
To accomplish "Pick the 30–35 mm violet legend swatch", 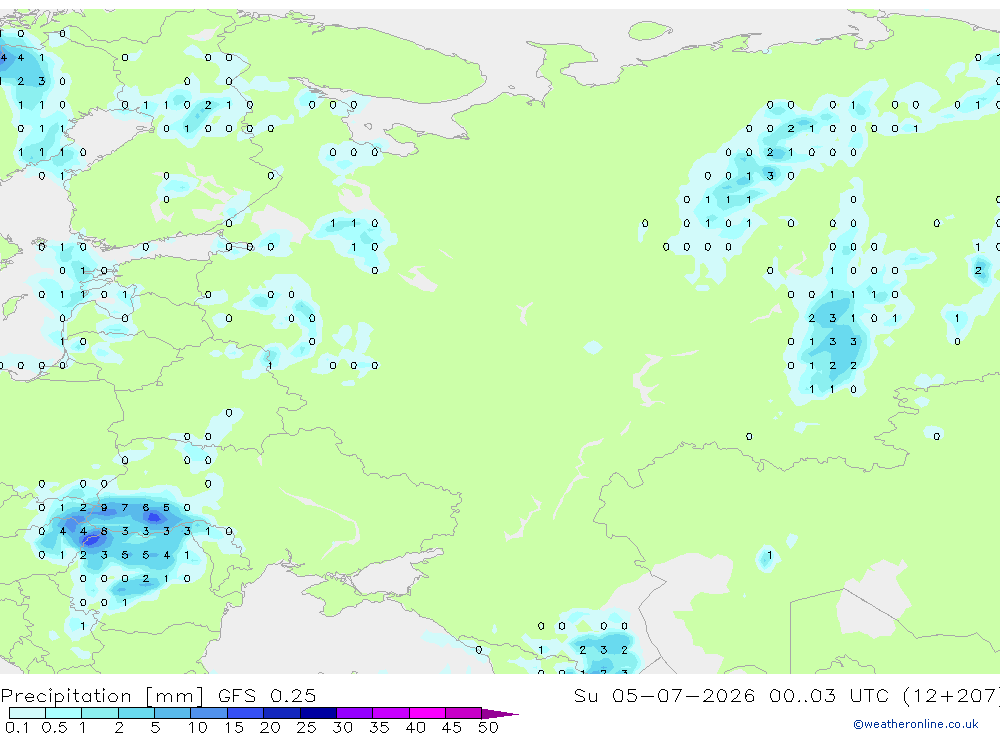I will coord(355,713).
